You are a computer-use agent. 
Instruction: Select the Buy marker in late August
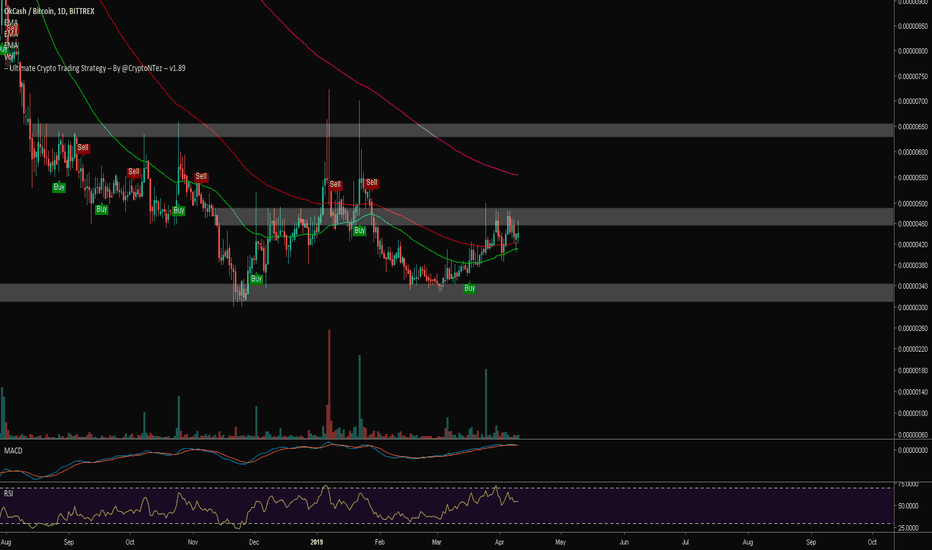pos(59,187)
